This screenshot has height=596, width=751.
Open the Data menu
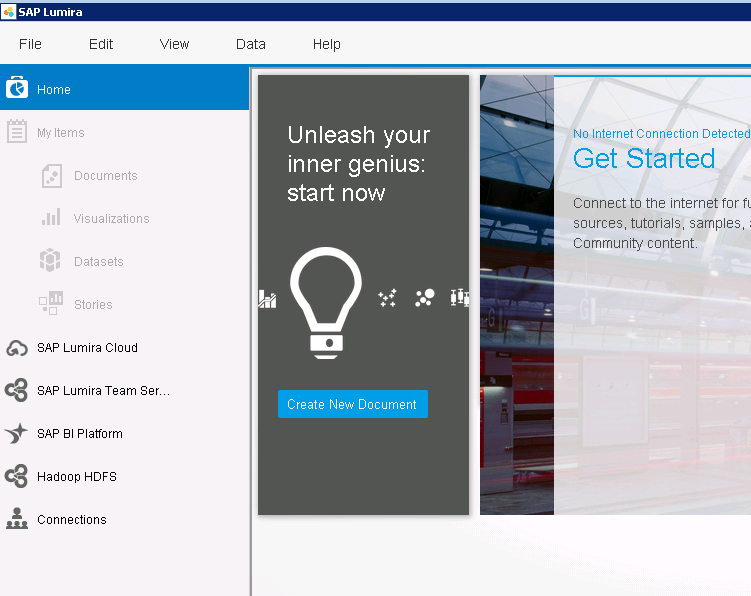coord(250,44)
